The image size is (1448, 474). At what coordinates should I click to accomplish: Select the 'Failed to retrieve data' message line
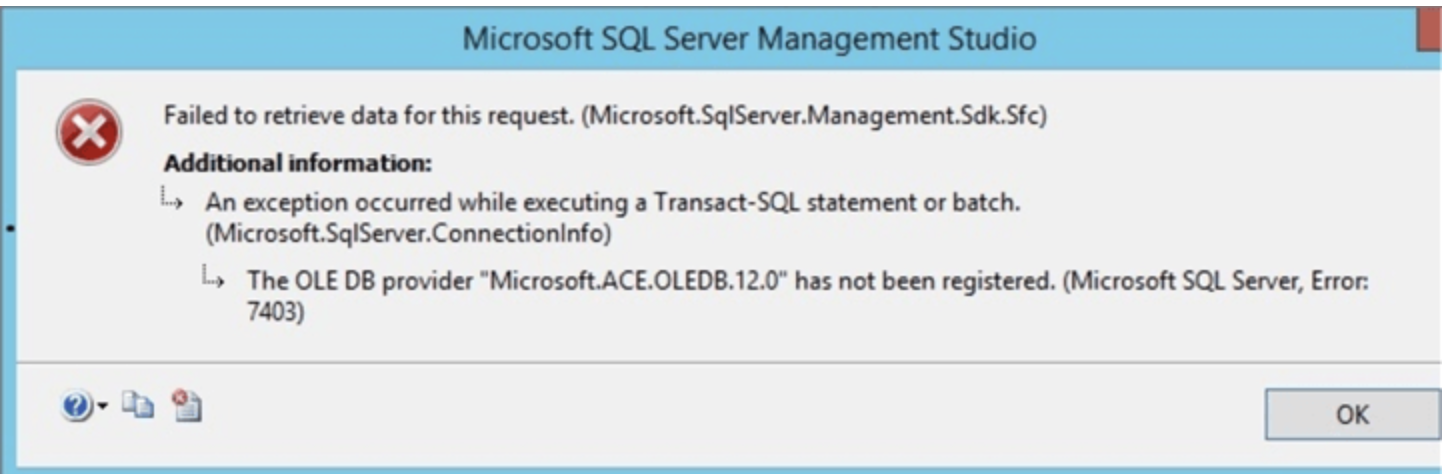coord(605,116)
